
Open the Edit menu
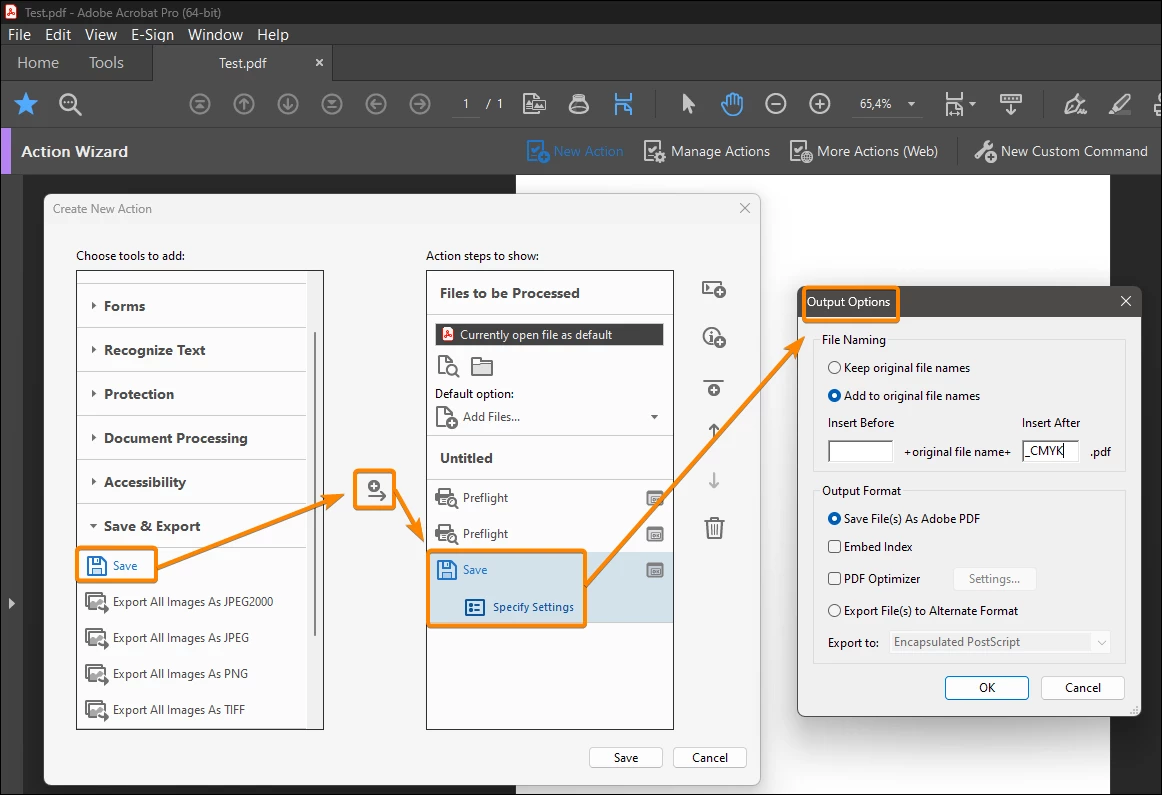tap(58, 35)
